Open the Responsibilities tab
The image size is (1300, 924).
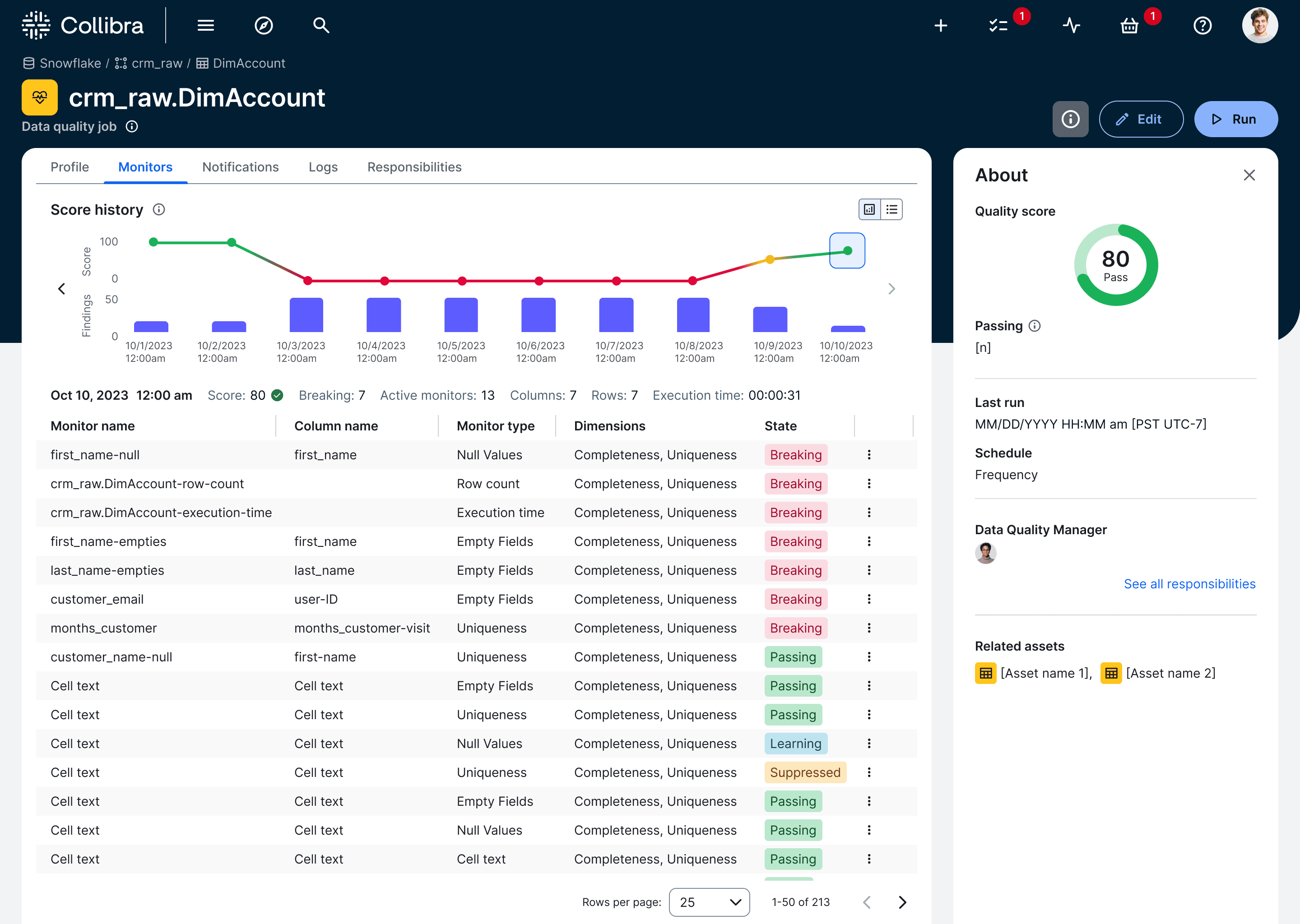click(414, 166)
